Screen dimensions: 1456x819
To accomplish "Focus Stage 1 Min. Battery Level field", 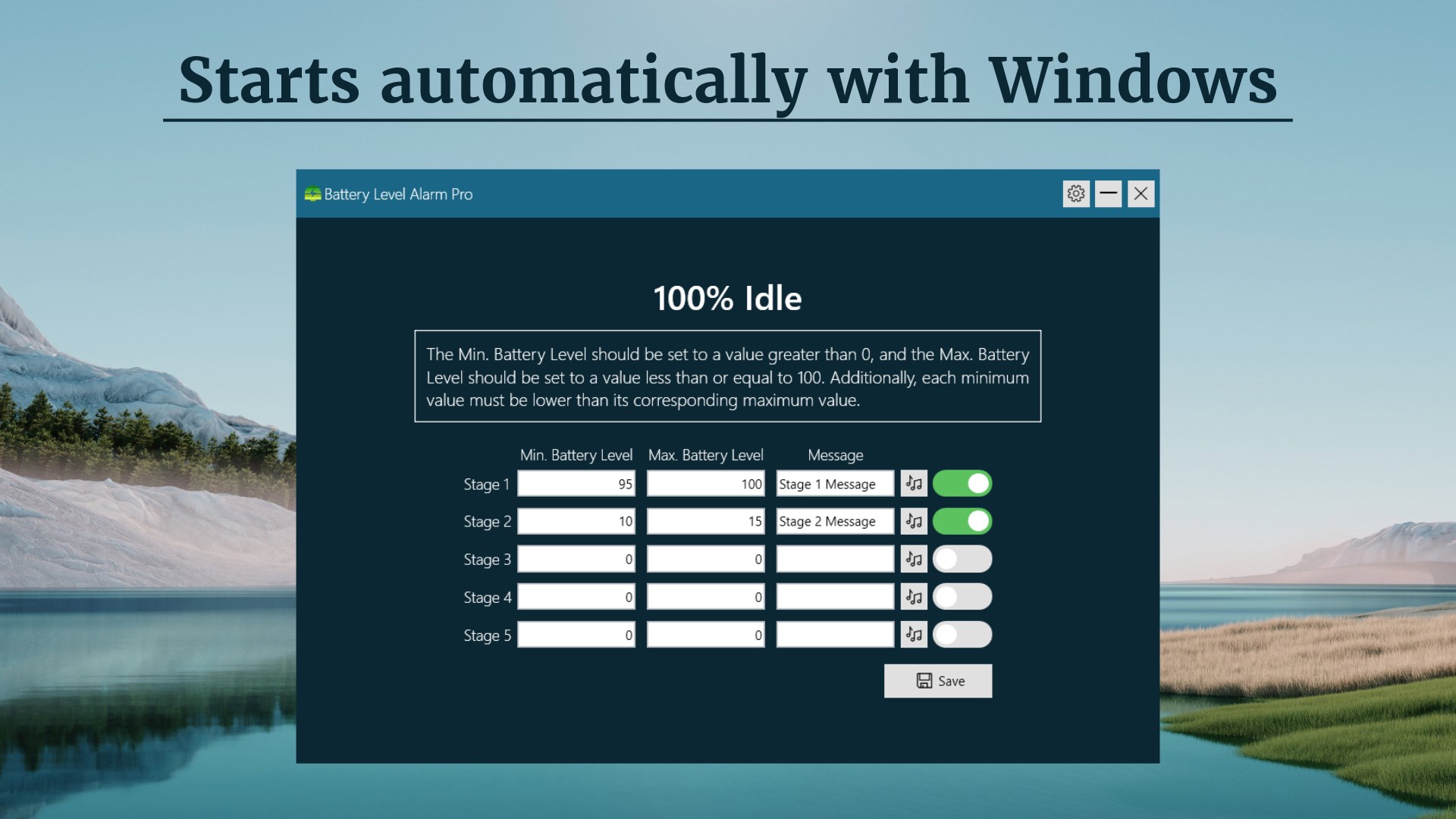I will (x=576, y=484).
